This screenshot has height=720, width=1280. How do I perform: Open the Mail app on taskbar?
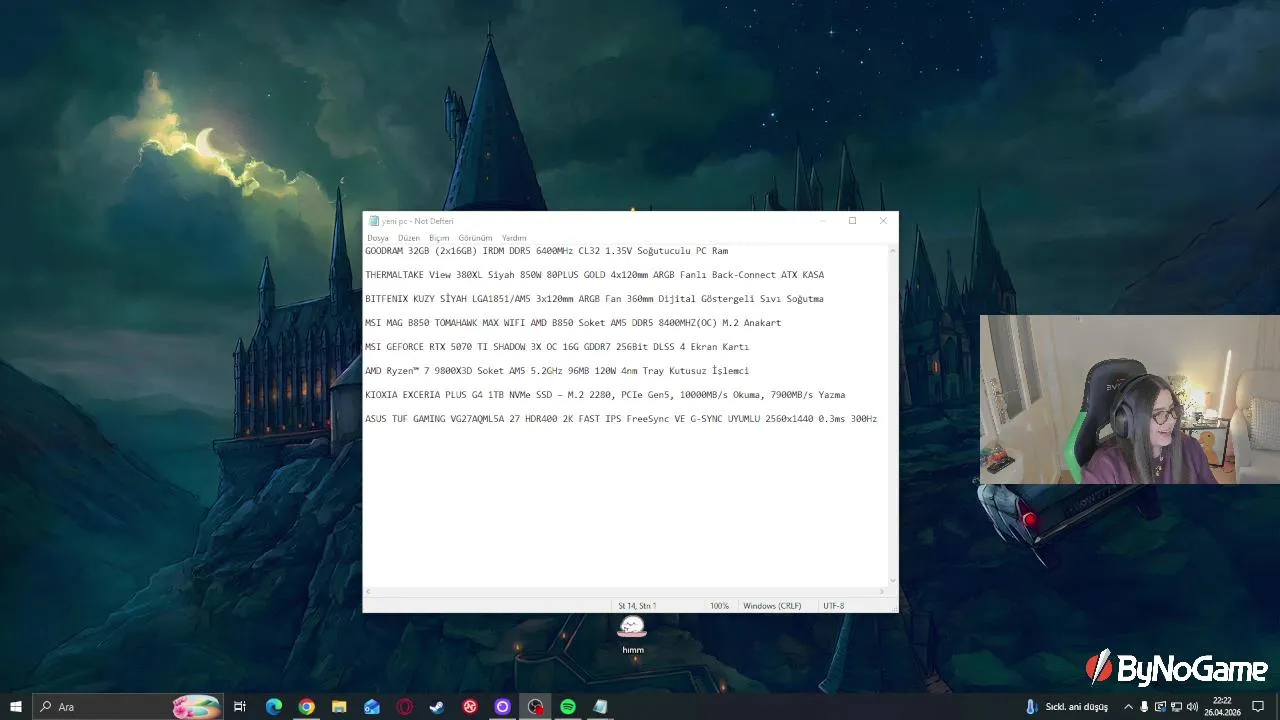coord(372,707)
